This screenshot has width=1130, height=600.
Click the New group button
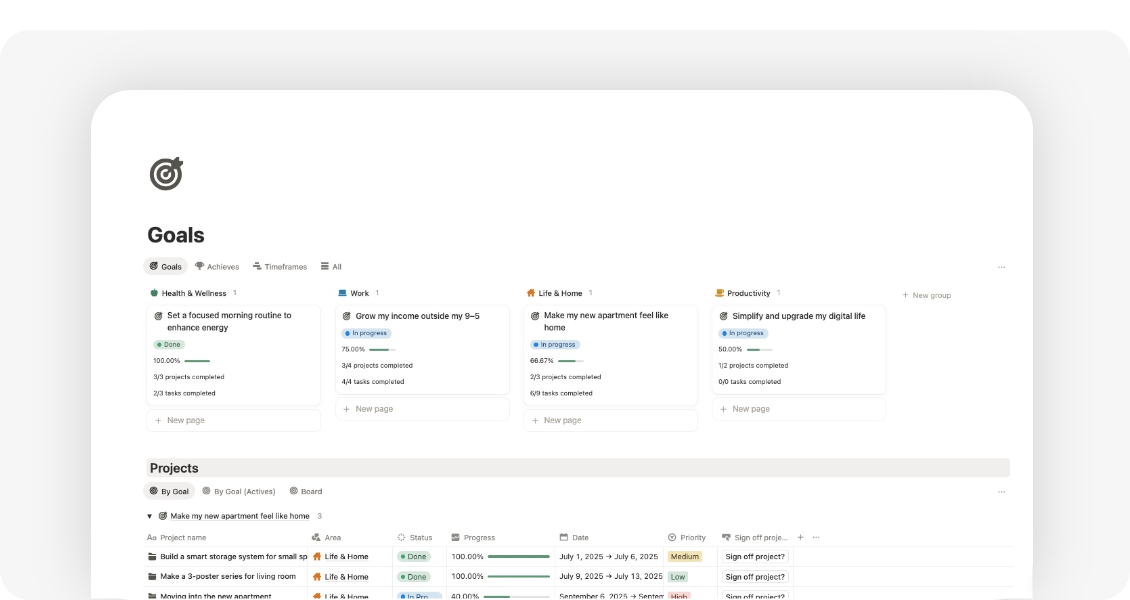[x=925, y=295]
